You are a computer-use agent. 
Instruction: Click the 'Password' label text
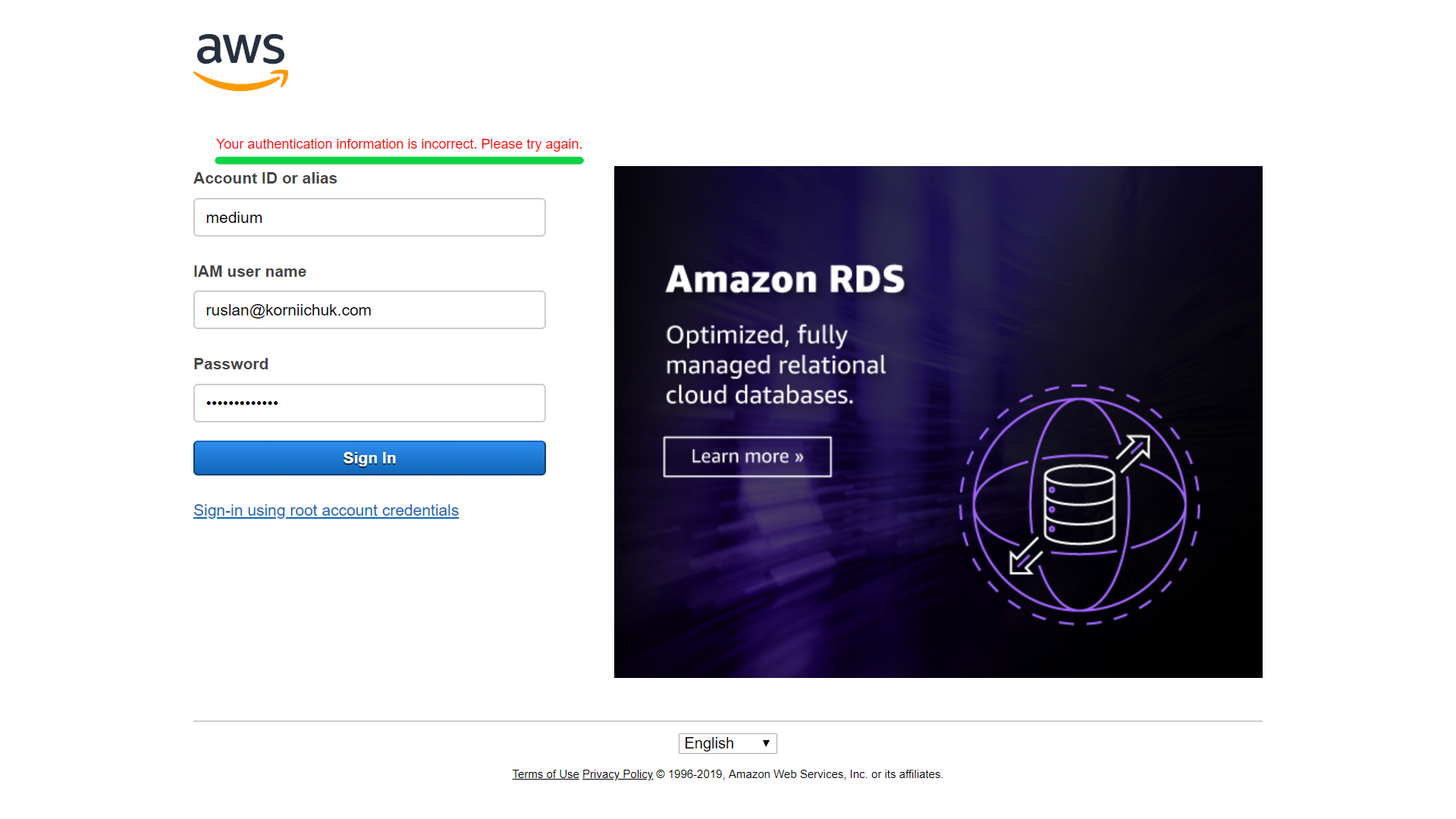click(x=231, y=364)
